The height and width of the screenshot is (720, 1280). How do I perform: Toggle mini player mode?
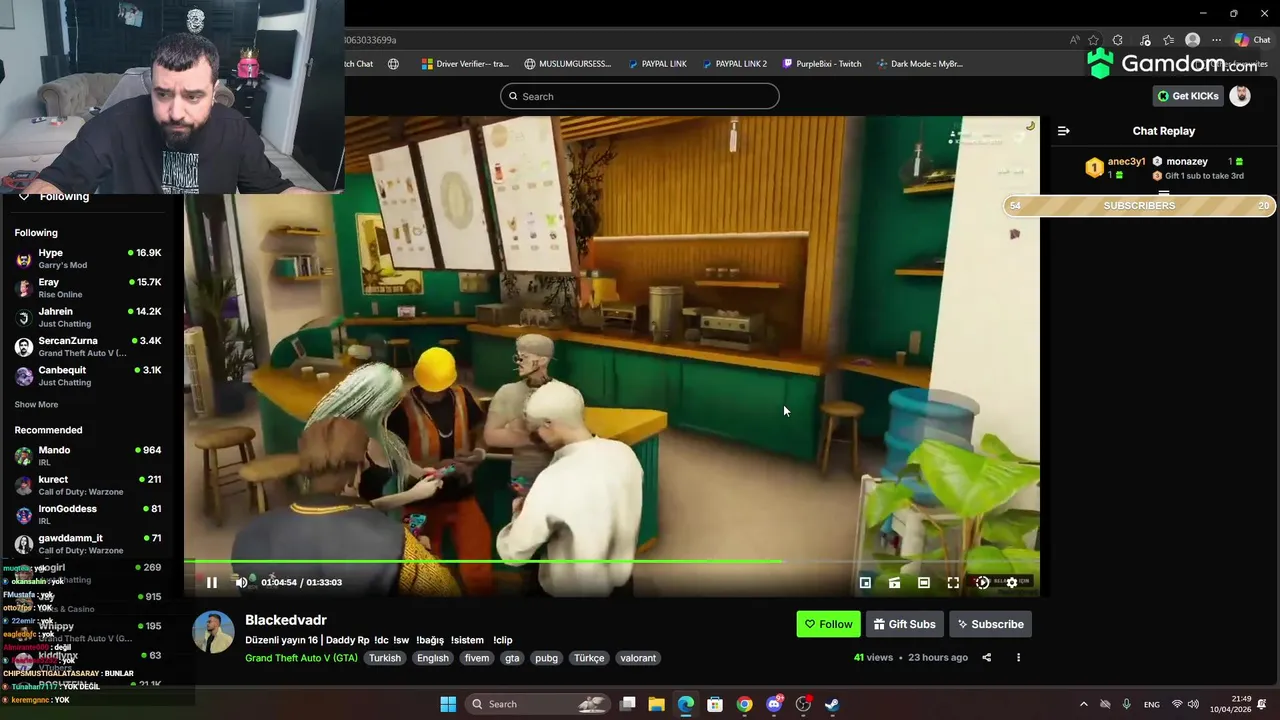pyautogui.click(x=894, y=582)
